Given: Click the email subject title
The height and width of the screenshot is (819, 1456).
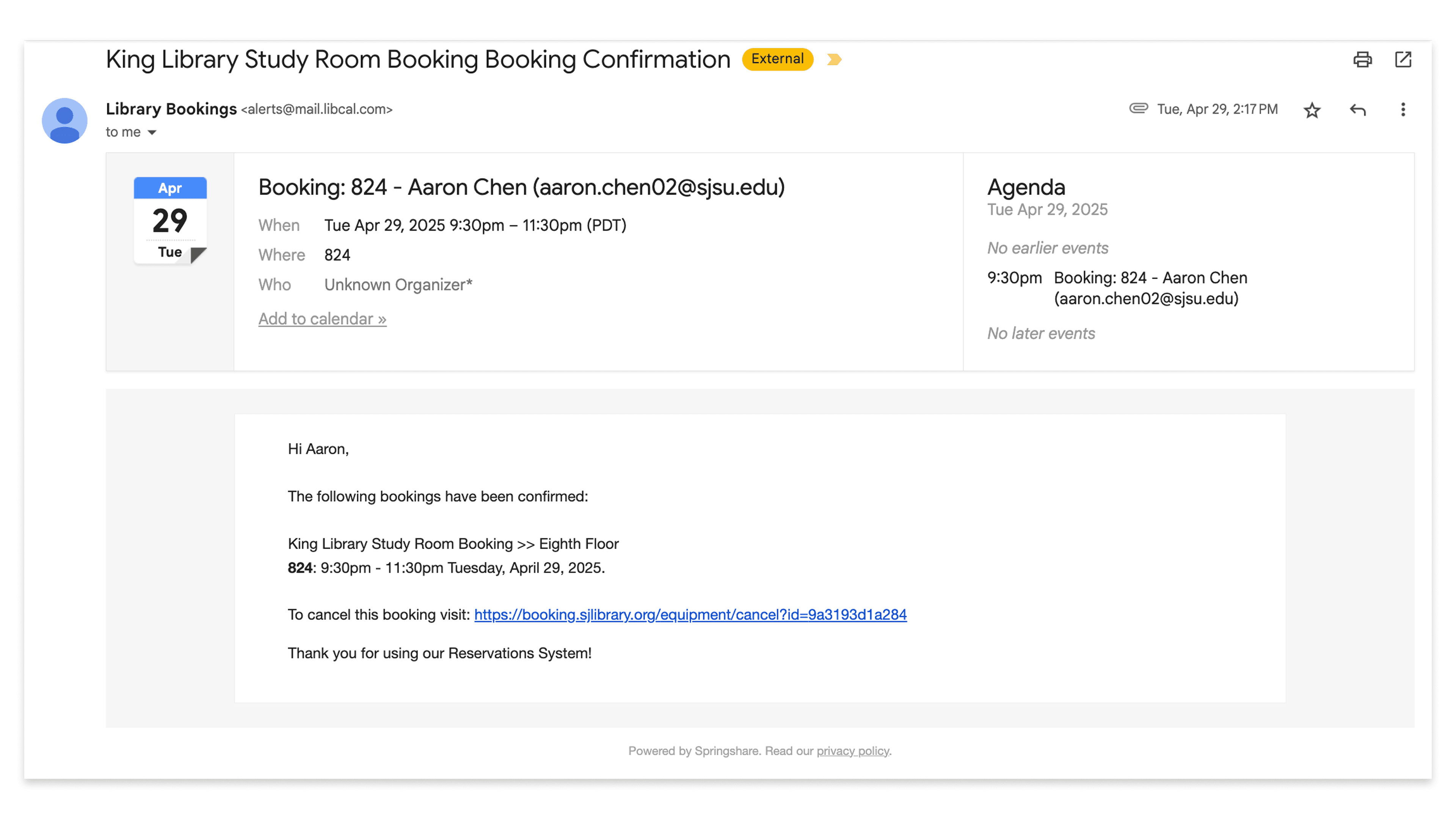Looking at the screenshot, I should click(x=418, y=60).
